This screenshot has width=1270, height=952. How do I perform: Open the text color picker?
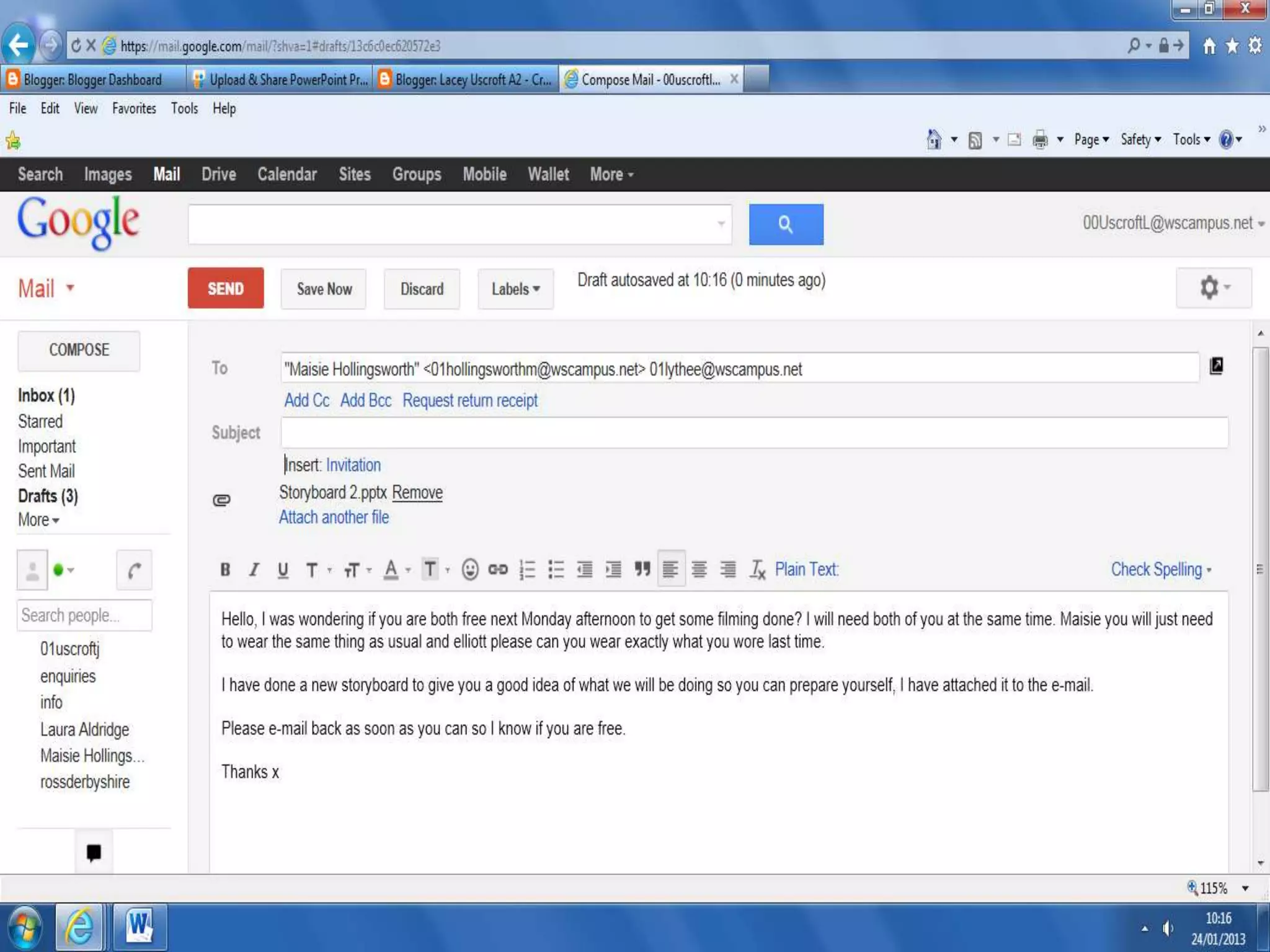(391, 570)
